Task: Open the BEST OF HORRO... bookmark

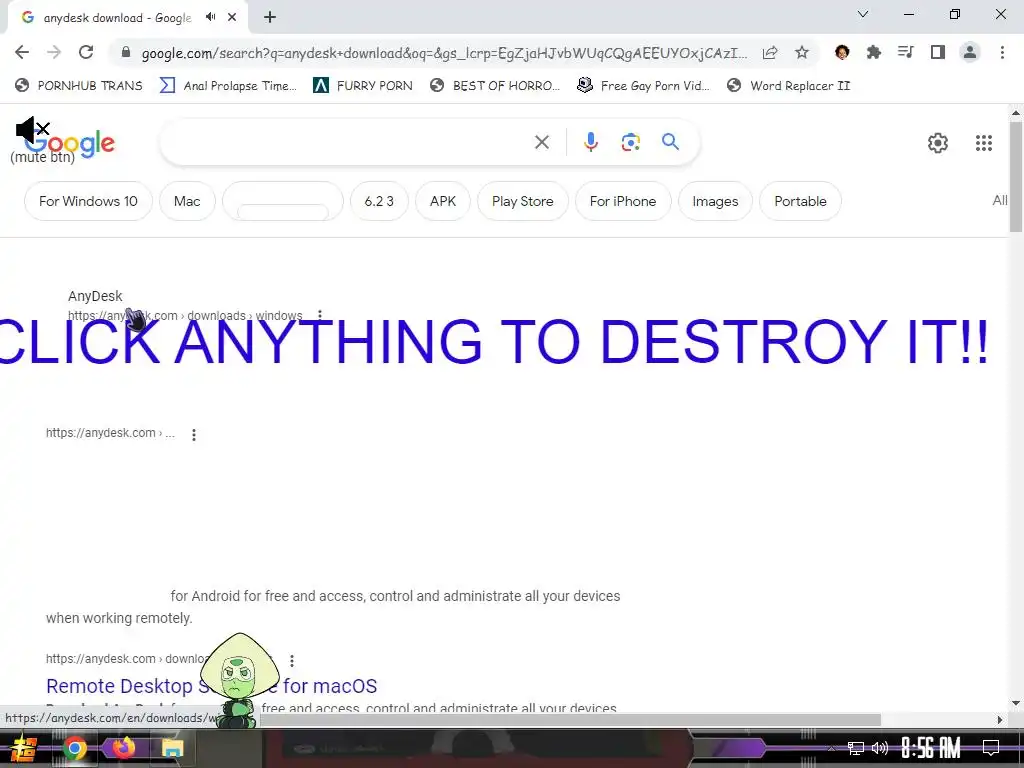Action: click(495, 86)
